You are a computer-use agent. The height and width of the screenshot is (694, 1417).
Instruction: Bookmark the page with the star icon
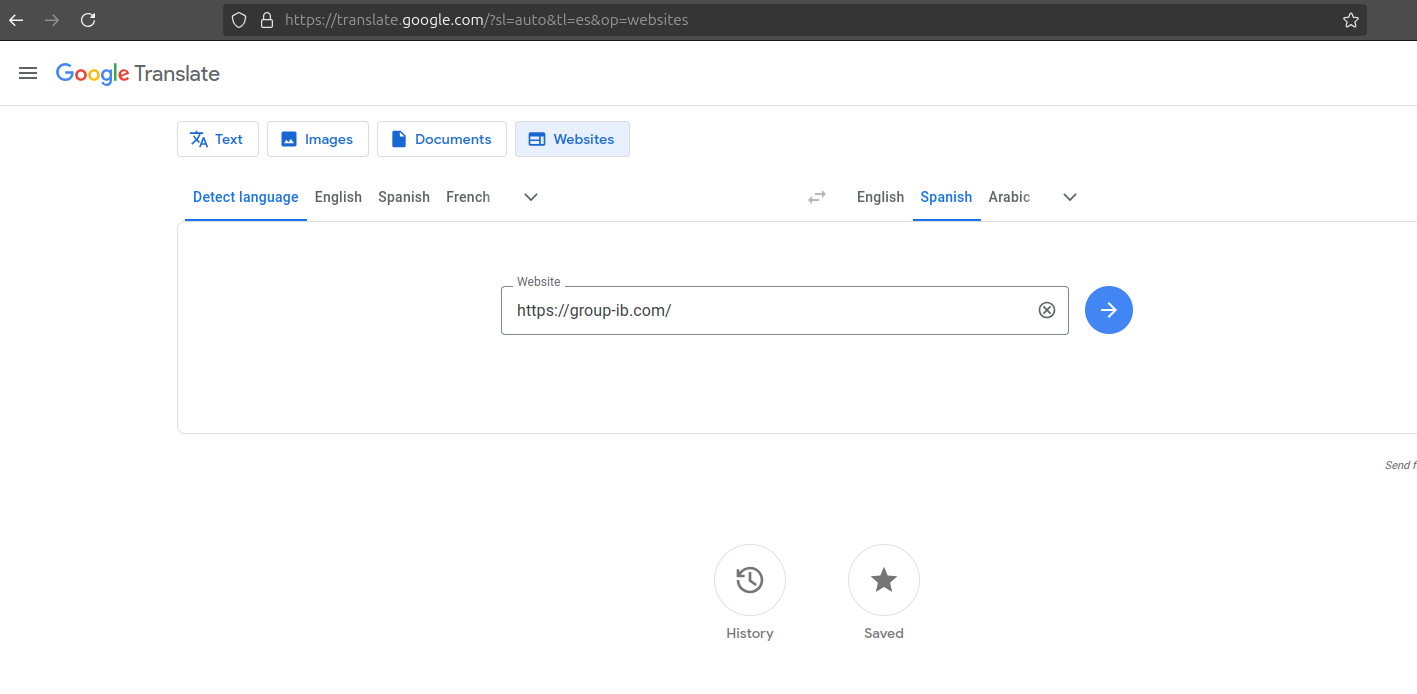(x=1351, y=19)
